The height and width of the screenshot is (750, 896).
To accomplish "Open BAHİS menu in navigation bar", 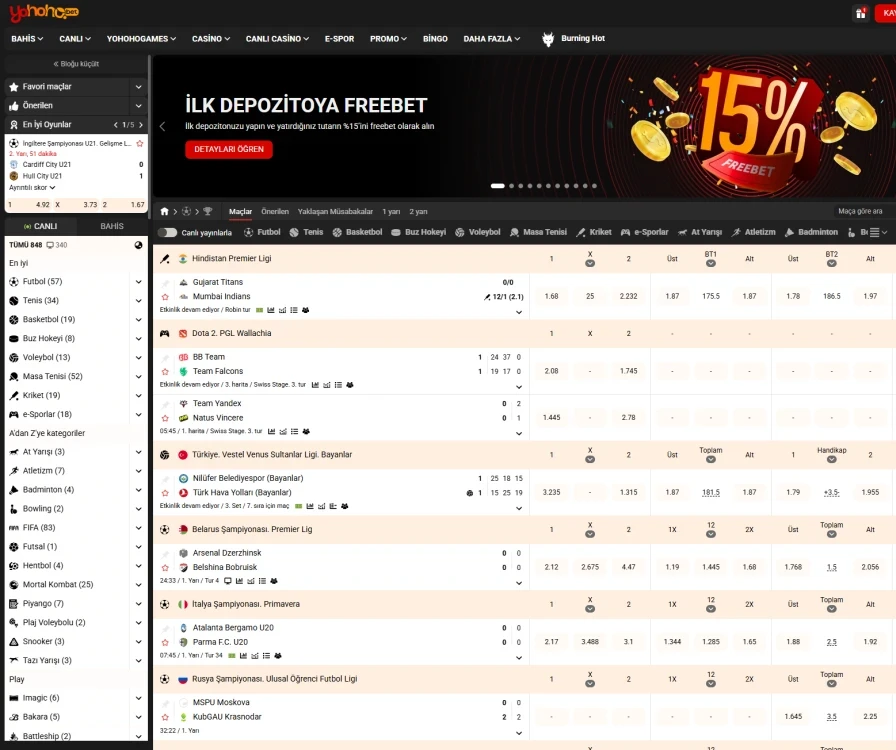I will [27, 39].
